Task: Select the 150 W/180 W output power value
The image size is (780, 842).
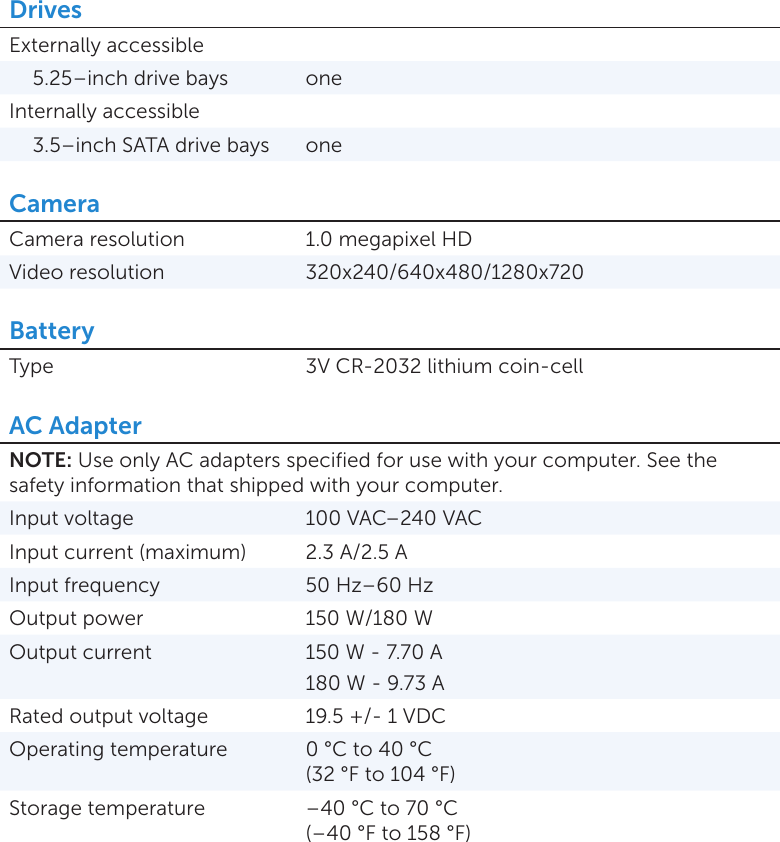Action: (x=369, y=618)
